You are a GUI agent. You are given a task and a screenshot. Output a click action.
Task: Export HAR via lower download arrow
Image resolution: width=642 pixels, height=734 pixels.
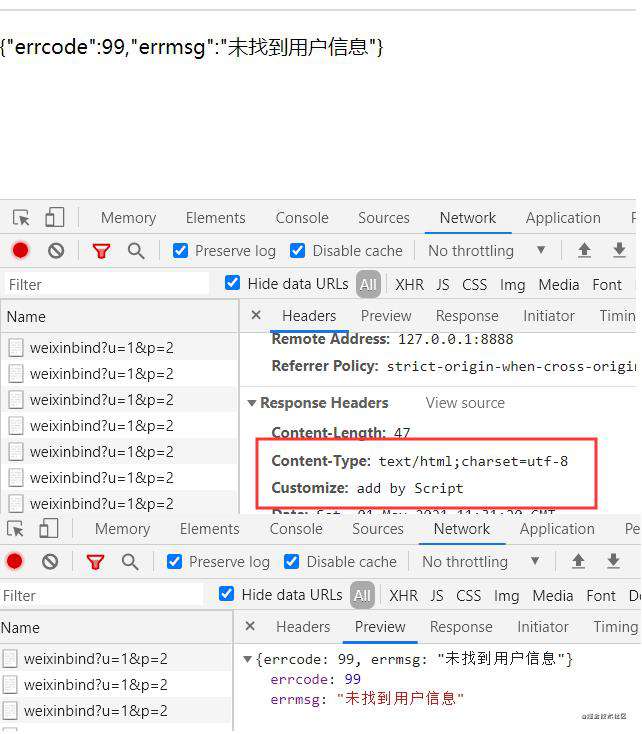pyautogui.click(x=613, y=561)
